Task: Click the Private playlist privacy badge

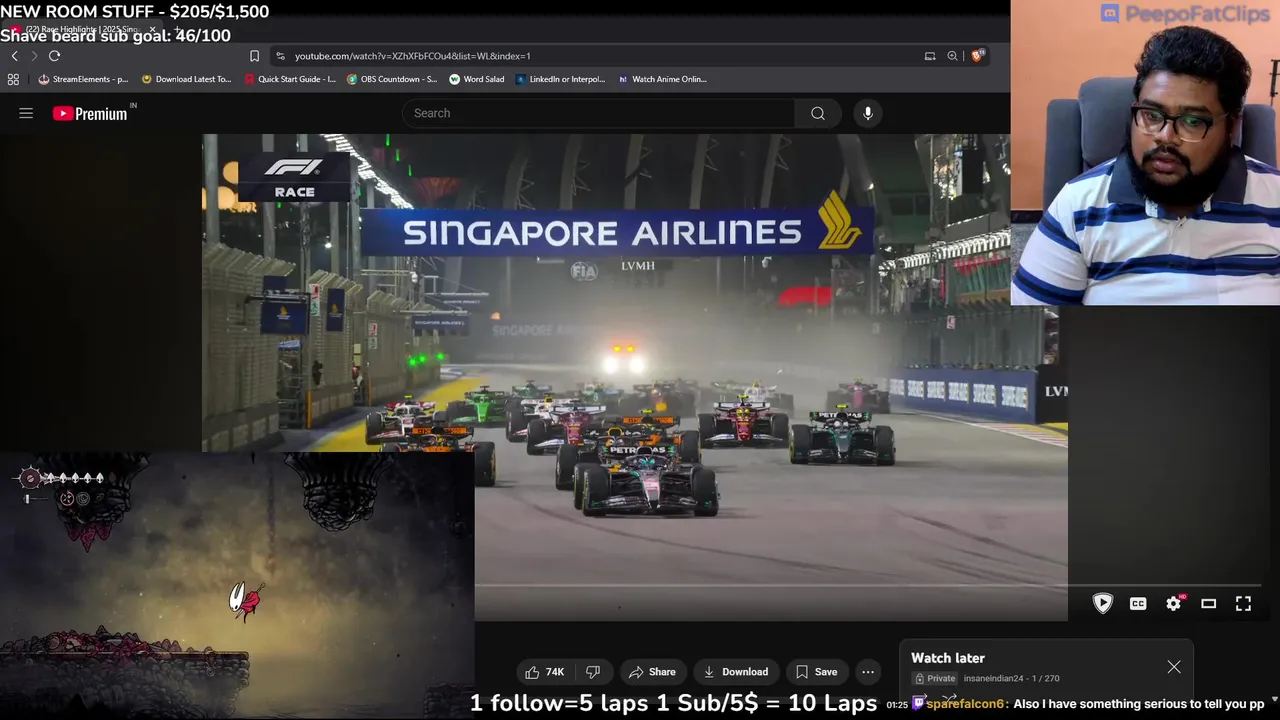Action: pos(935,678)
